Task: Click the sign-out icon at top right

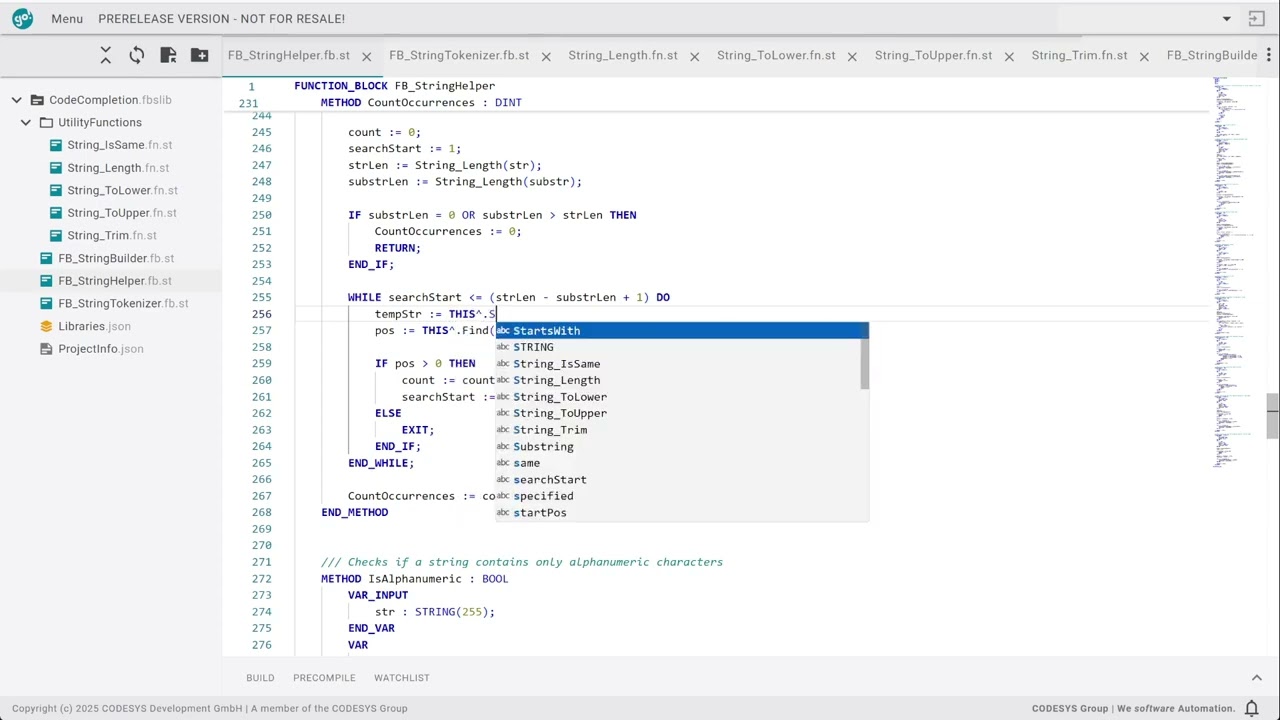Action: 1257,19
